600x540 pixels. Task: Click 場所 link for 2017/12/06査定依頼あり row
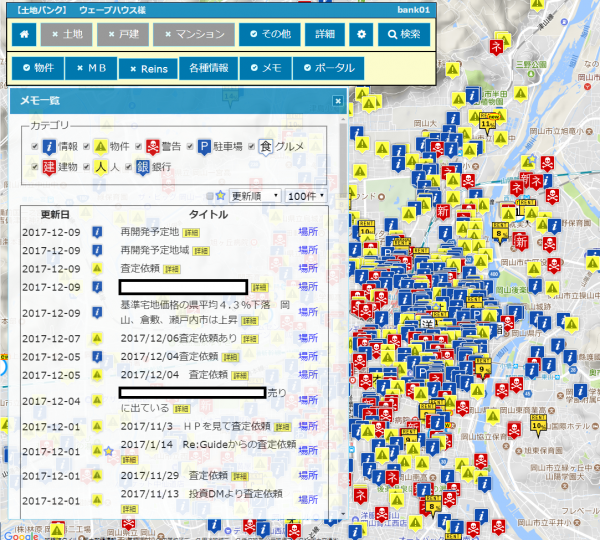click(308, 338)
